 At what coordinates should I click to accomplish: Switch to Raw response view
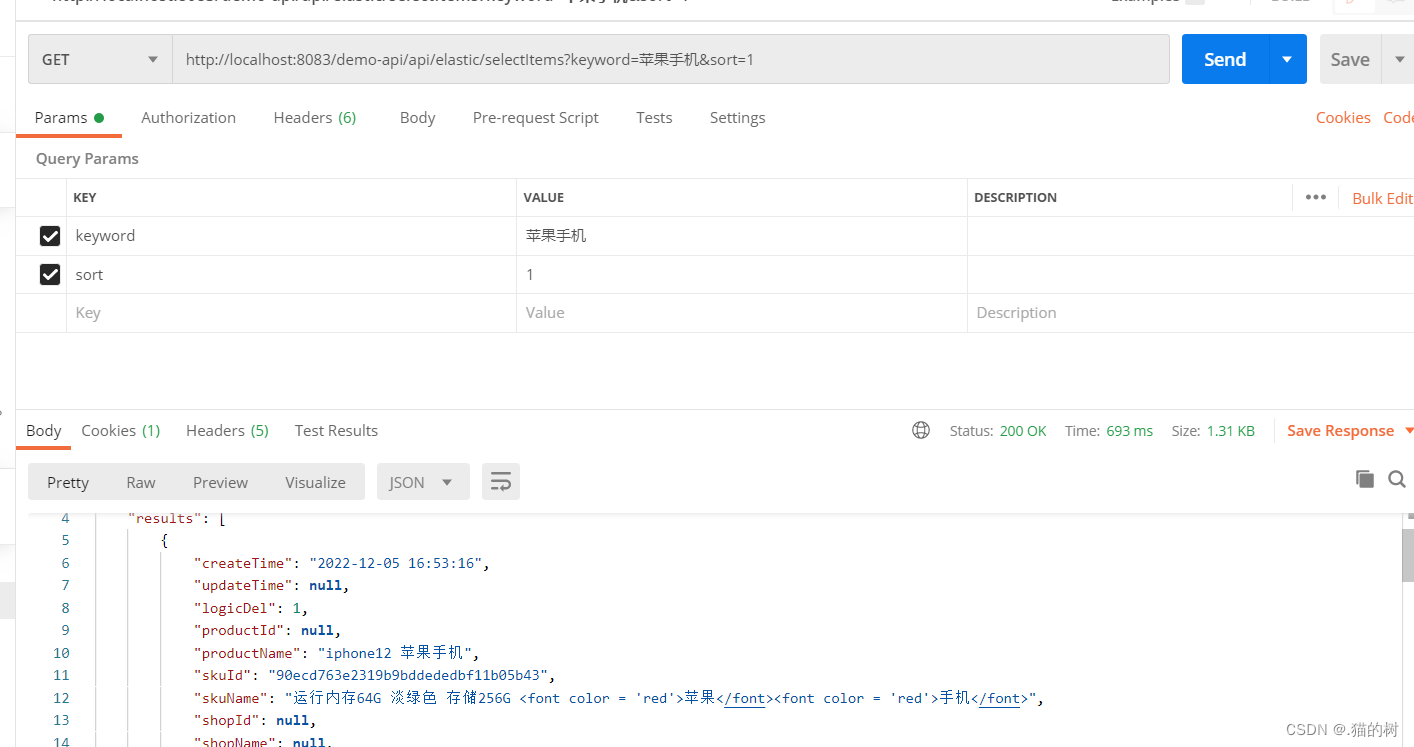click(141, 482)
